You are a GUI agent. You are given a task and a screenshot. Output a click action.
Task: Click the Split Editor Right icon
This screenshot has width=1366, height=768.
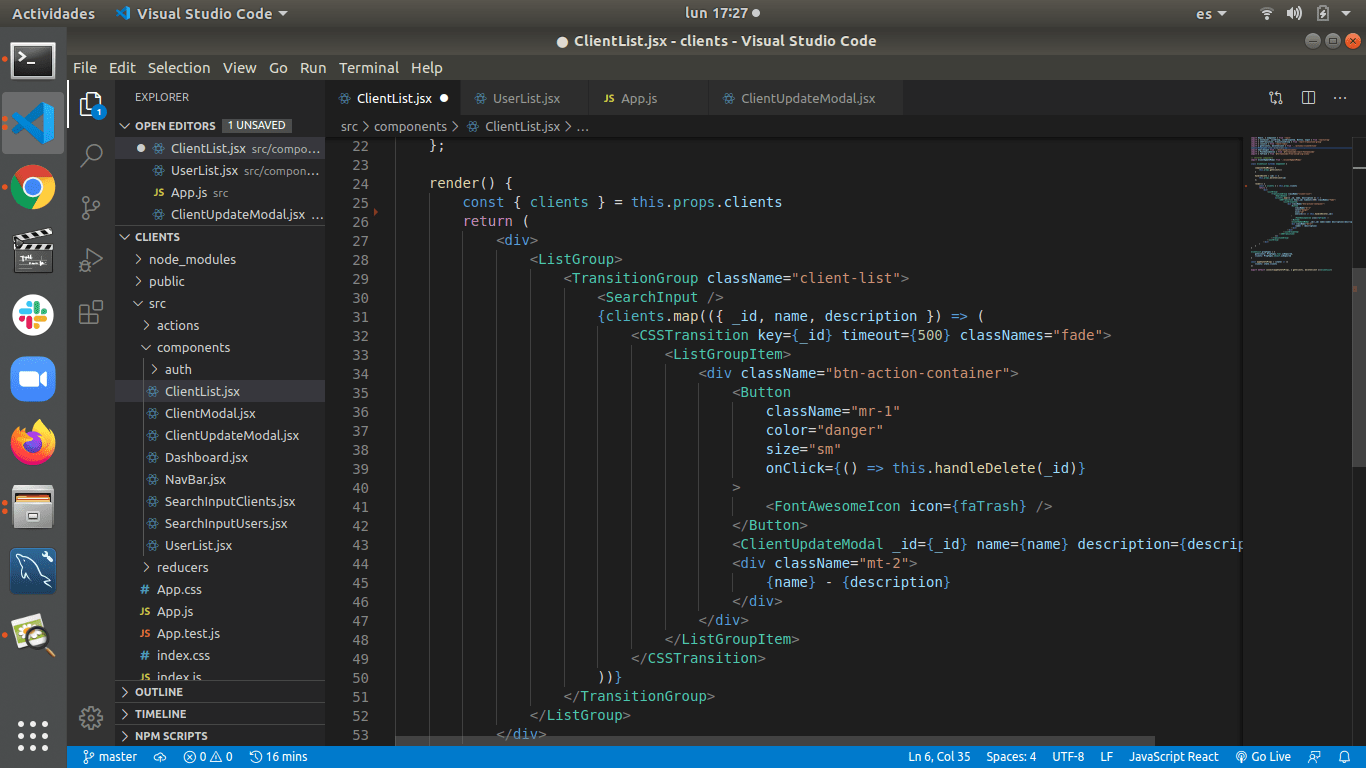tap(1308, 98)
